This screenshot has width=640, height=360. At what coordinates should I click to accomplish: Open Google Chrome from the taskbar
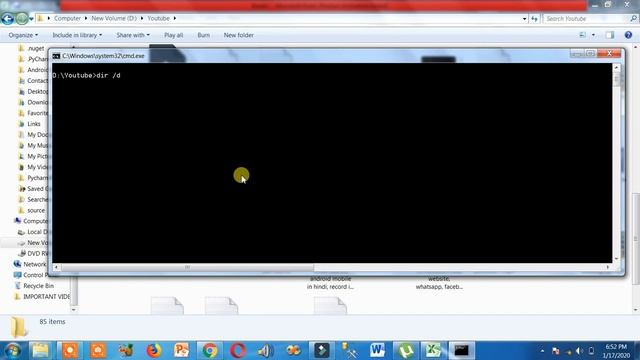[x=209, y=351]
